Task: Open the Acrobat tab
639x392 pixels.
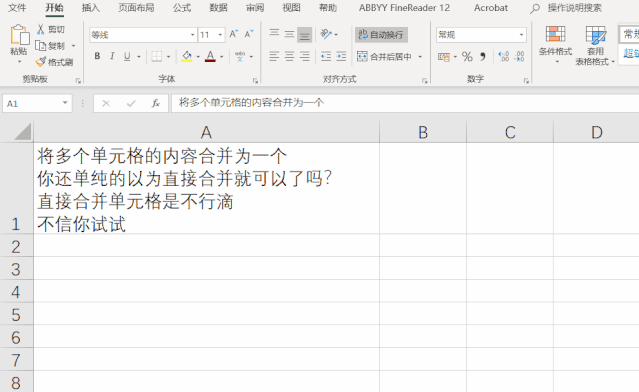Action: click(491, 8)
